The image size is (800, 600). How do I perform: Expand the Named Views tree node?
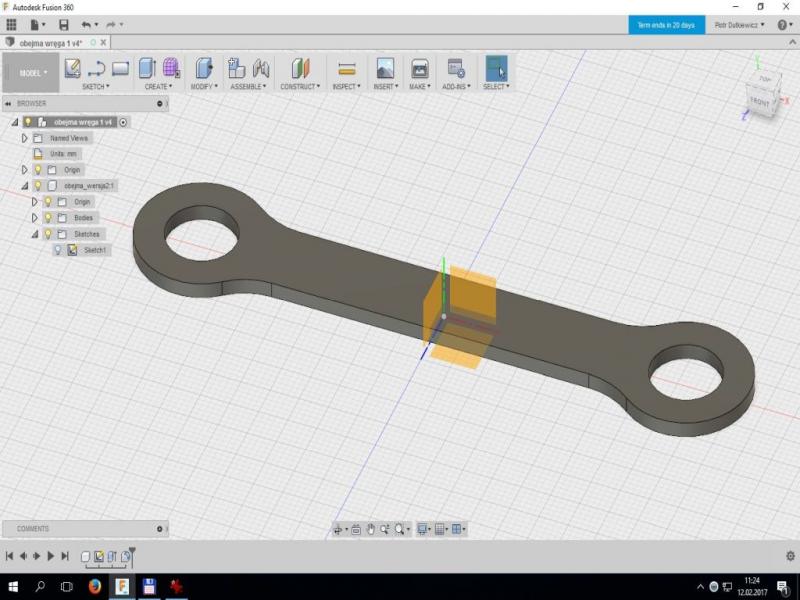[25, 138]
